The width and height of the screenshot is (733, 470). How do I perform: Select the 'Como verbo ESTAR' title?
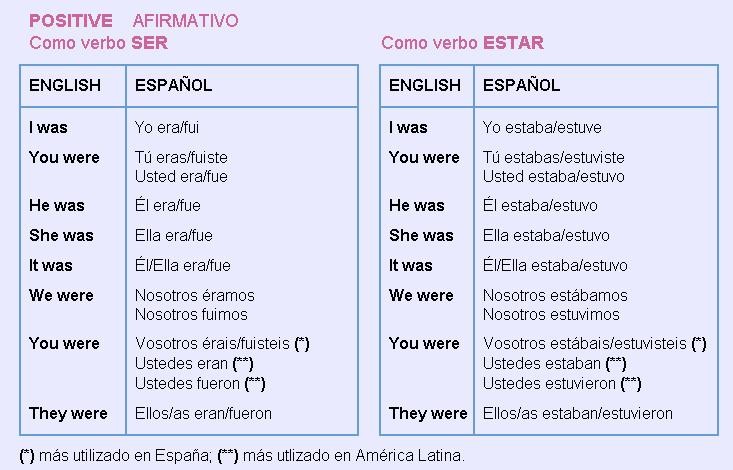(x=462, y=43)
